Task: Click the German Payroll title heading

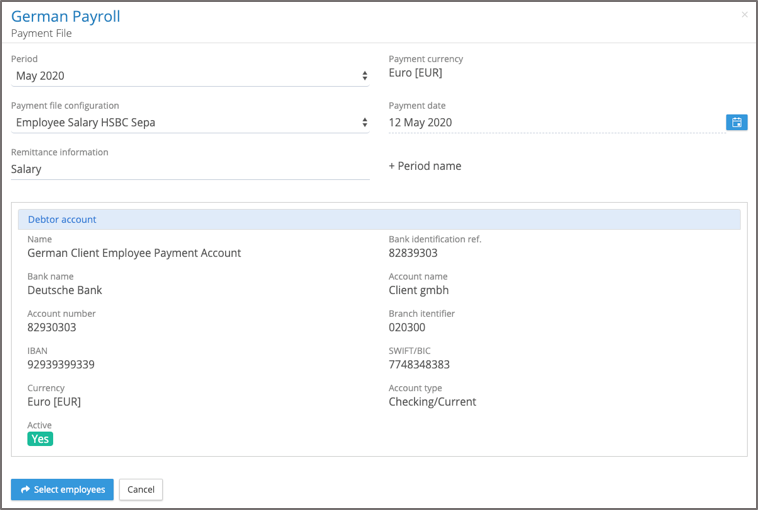Action: [x=65, y=16]
